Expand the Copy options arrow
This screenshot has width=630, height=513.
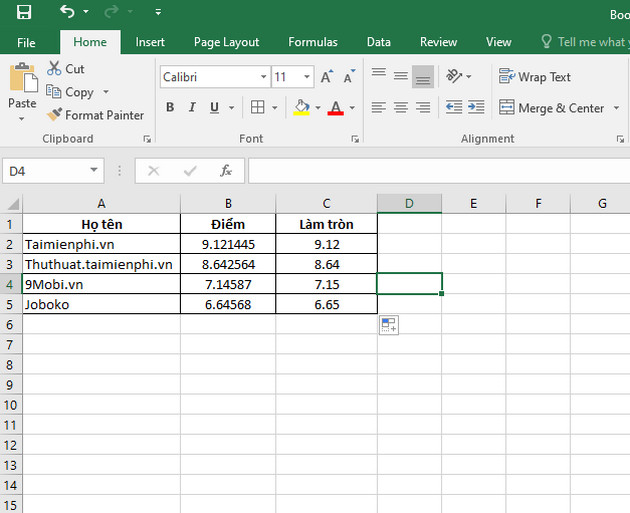click(x=106, y=92)
